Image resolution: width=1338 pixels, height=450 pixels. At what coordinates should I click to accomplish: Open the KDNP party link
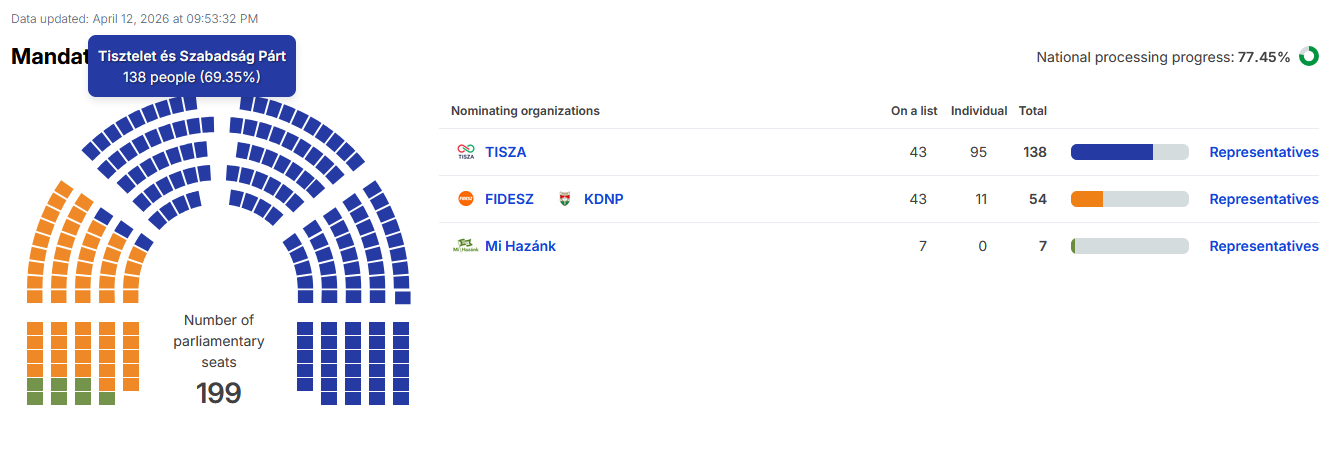tap(604, 199)
